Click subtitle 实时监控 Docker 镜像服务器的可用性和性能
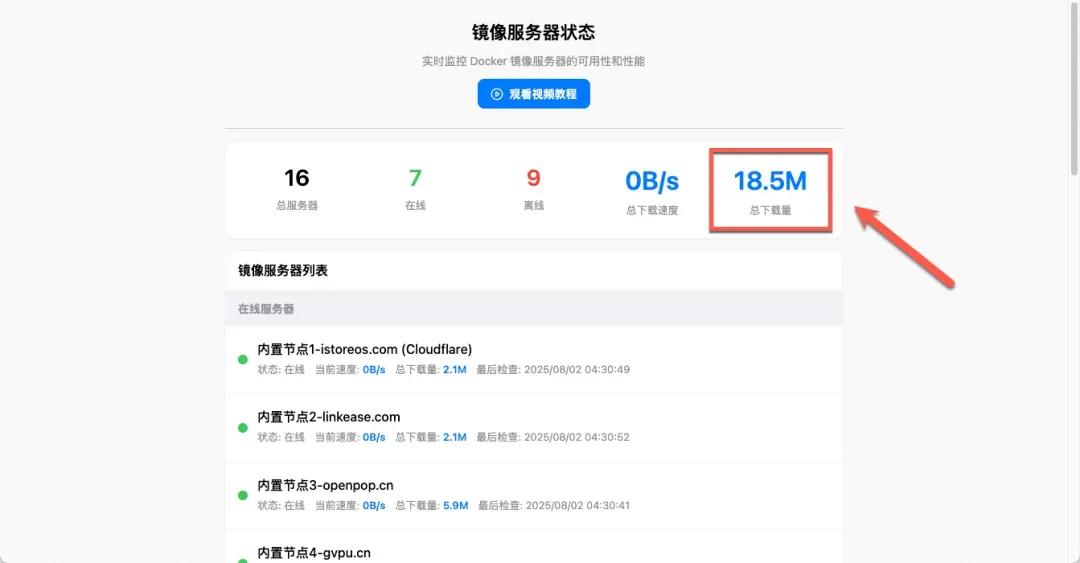1080x563 pixels. tap(533, 61)
